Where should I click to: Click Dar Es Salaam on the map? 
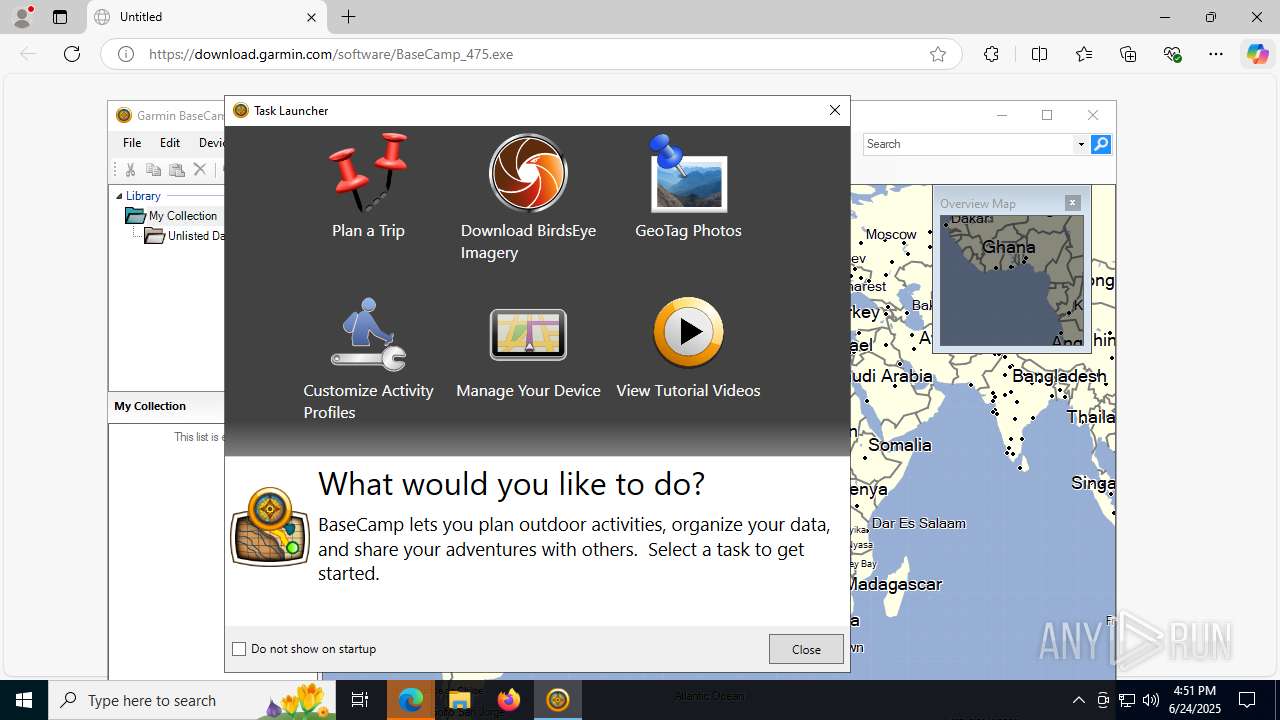coord(919,523)
